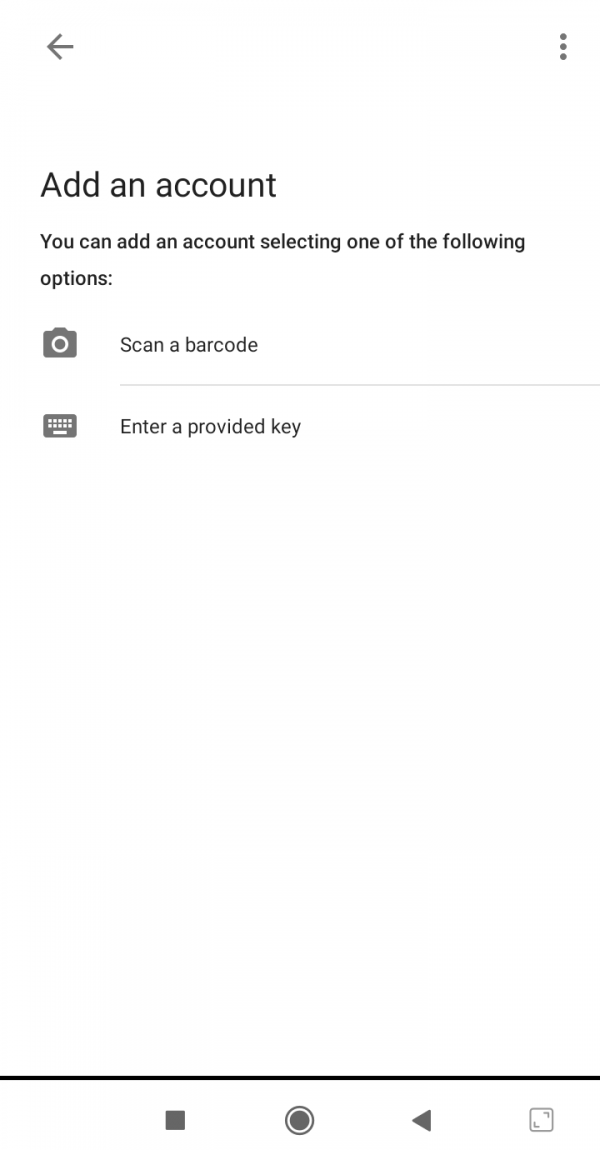Click the "Add an account" heading
600x1150 pixels.
(158, 185)
